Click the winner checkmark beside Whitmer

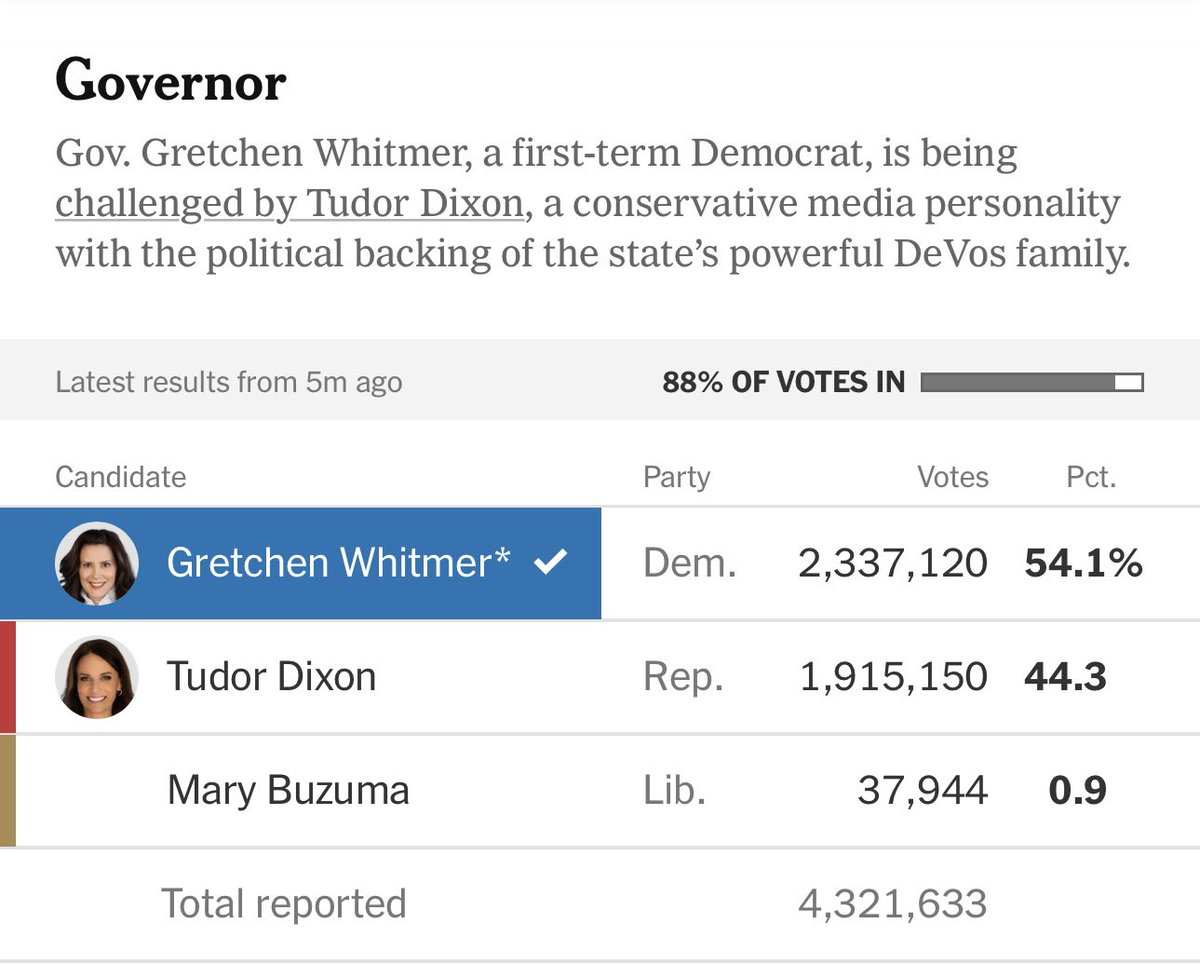(x=550, y=563)
